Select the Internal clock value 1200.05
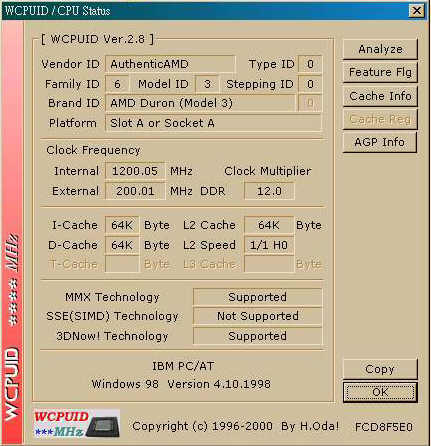Image resolution: width=431 pixels, height=446 pixels. click(135, 171)
